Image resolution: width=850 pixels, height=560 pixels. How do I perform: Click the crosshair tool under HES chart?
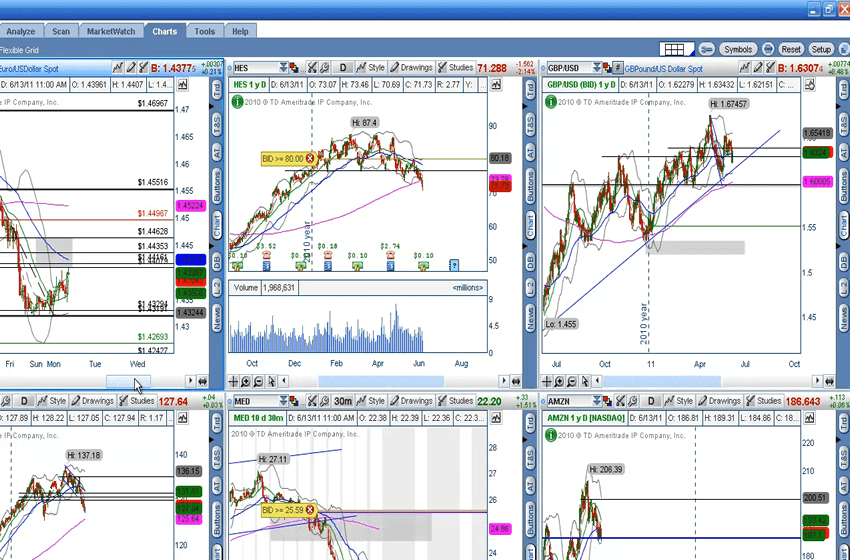pyautogui.click(x=233, y=382)
